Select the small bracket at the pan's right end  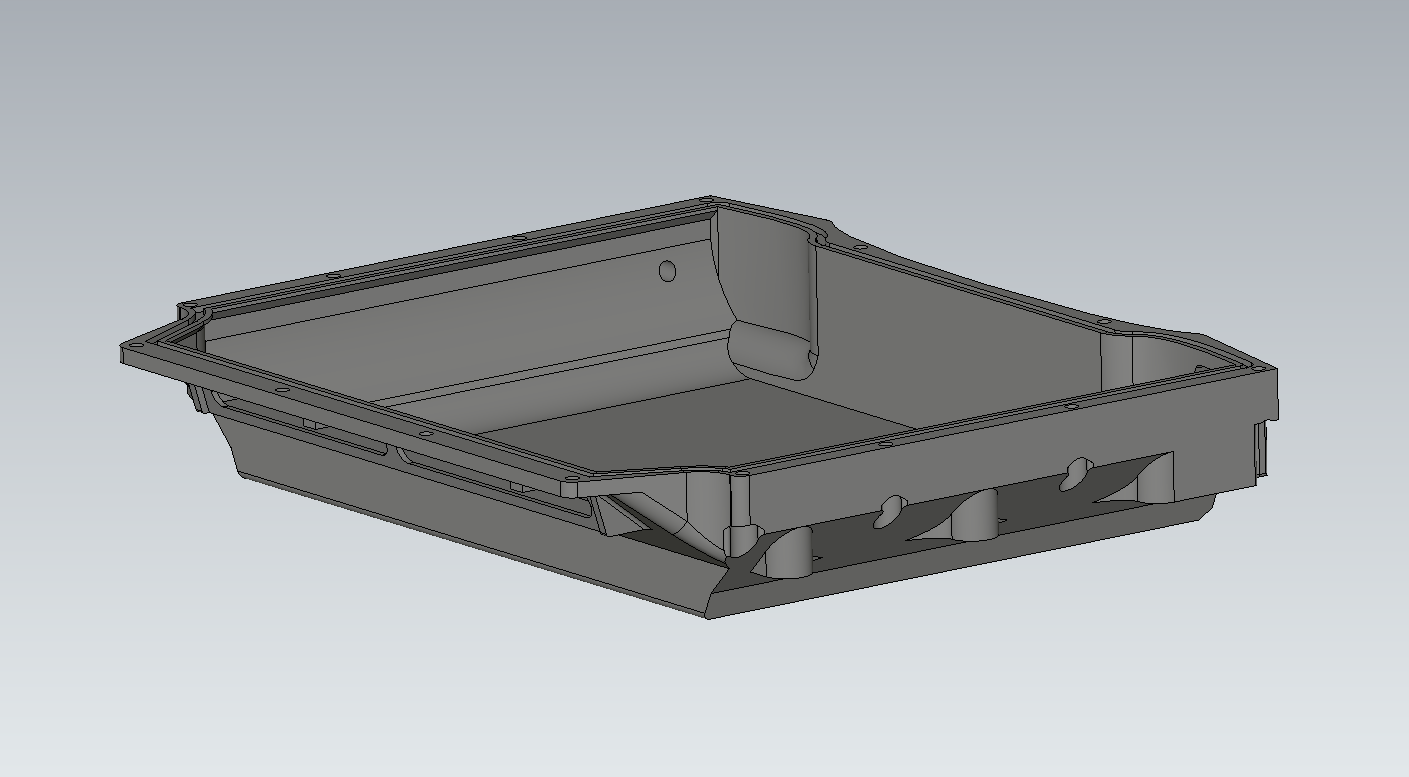point(1262,450)
